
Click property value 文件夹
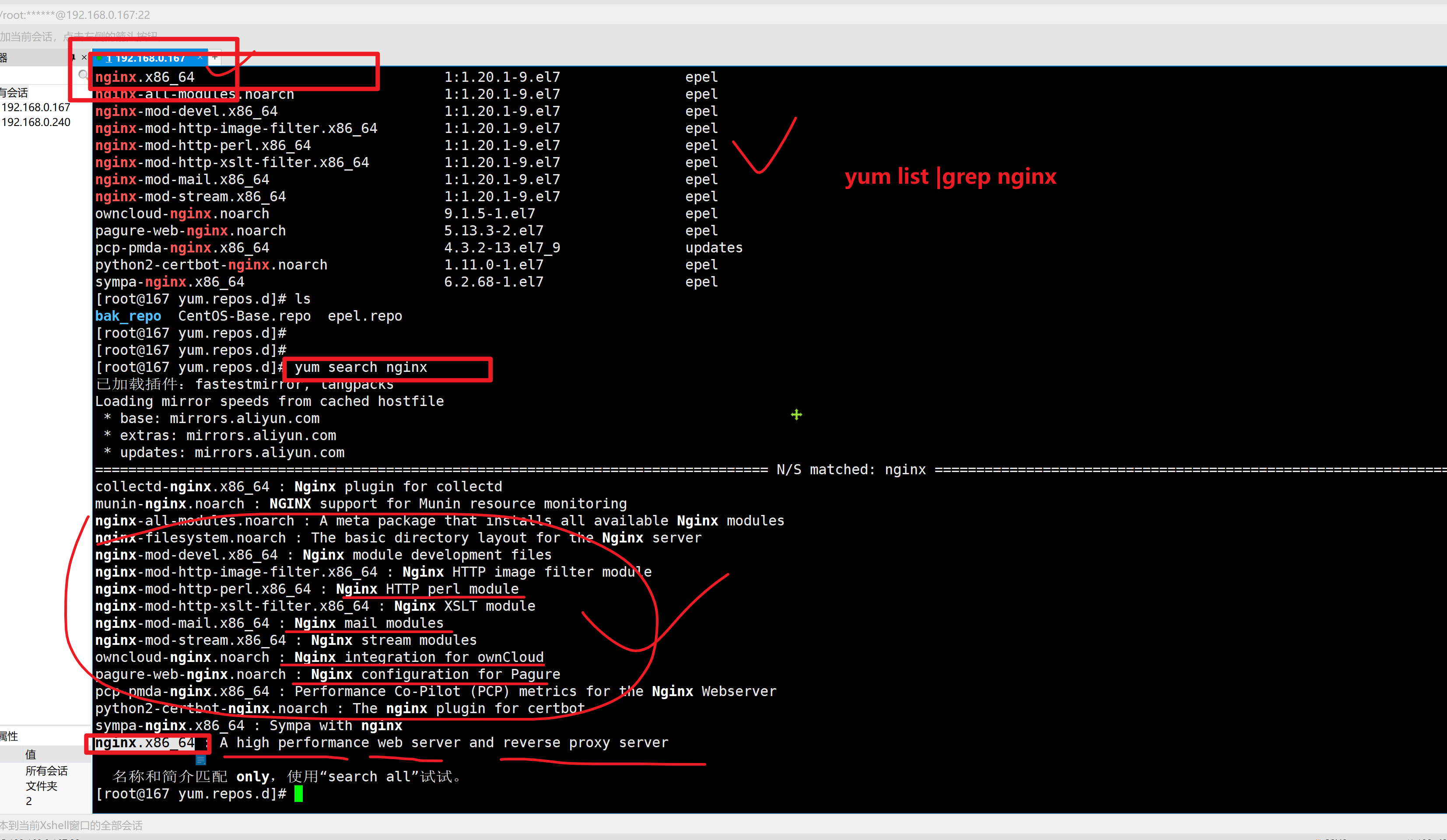(x=41, y=786)
